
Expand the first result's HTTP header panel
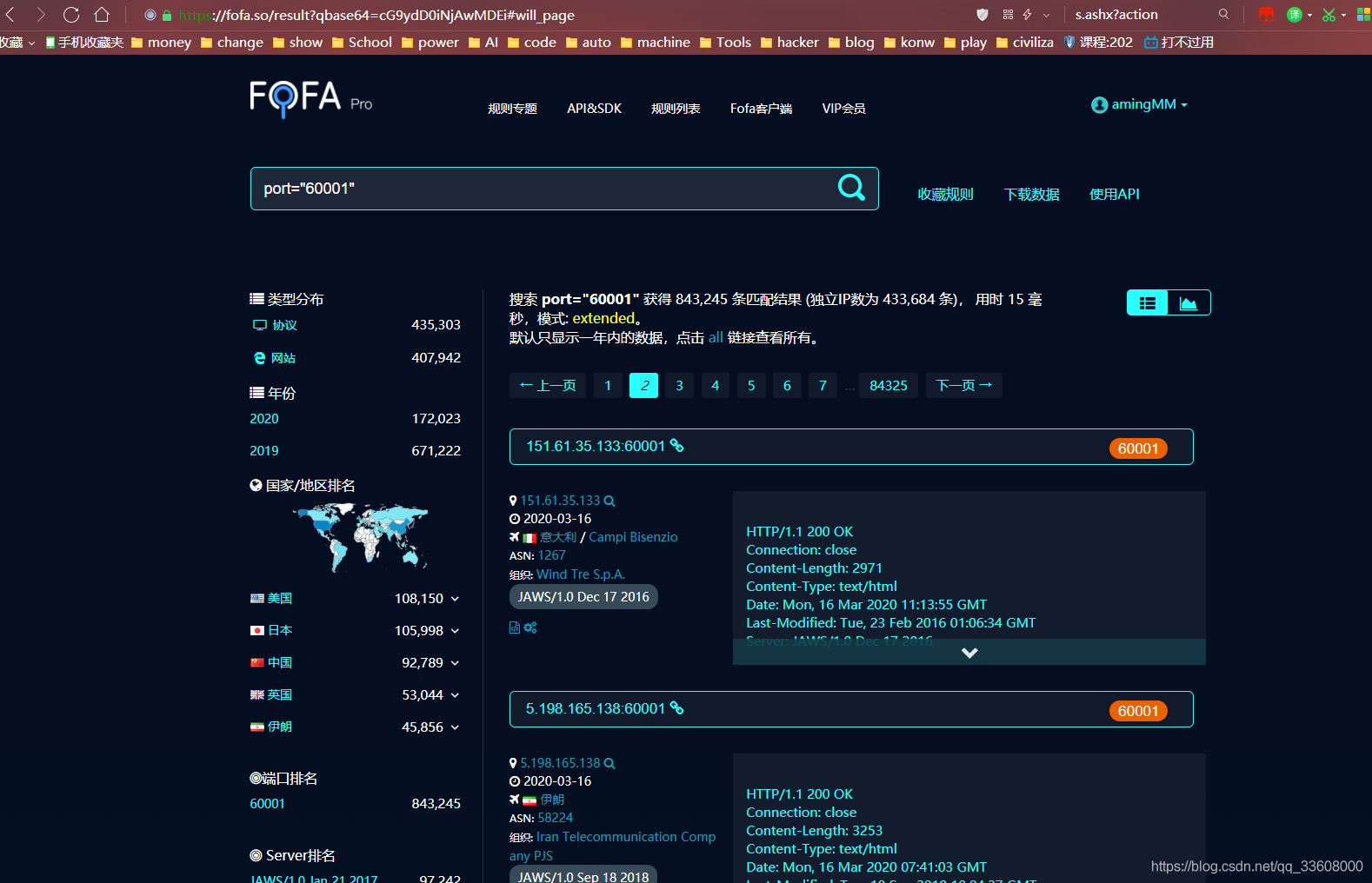969,653
